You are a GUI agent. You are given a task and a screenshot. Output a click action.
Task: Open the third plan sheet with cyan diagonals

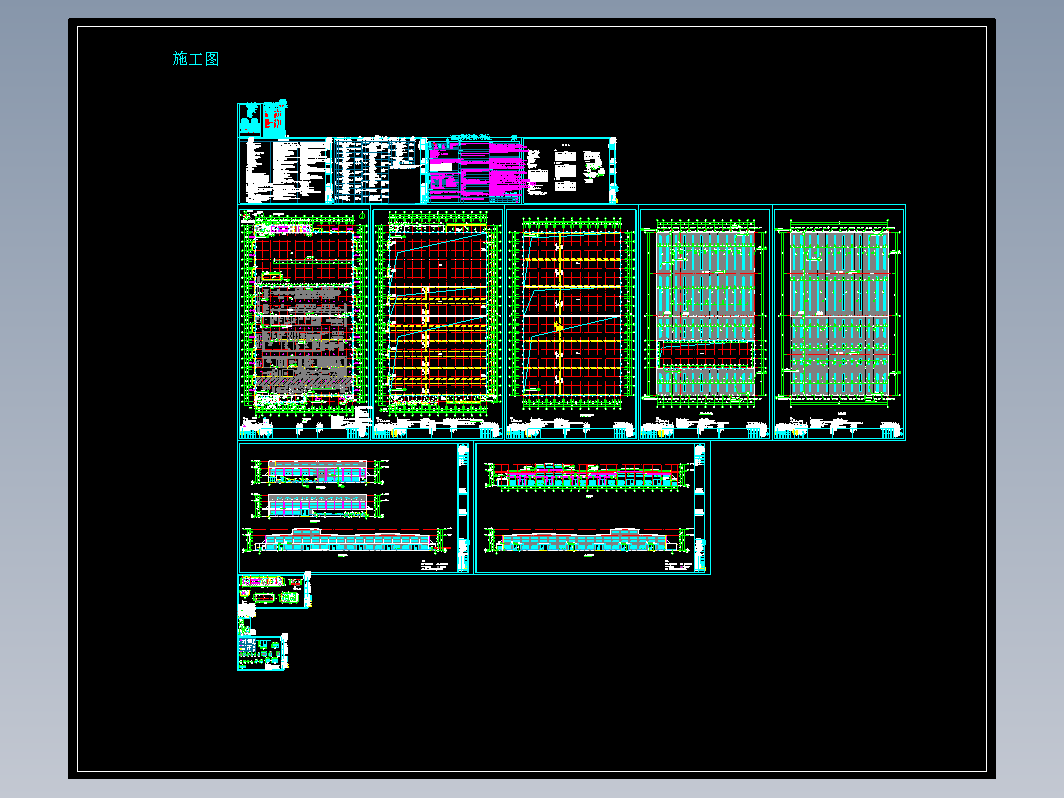point(571,322)
